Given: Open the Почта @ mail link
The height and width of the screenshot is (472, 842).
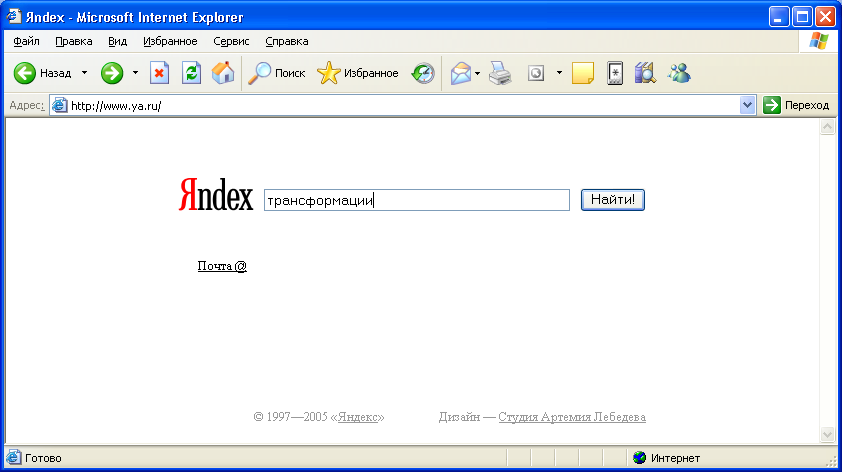Looking at the screenshot, I should (x=222, y=266).
